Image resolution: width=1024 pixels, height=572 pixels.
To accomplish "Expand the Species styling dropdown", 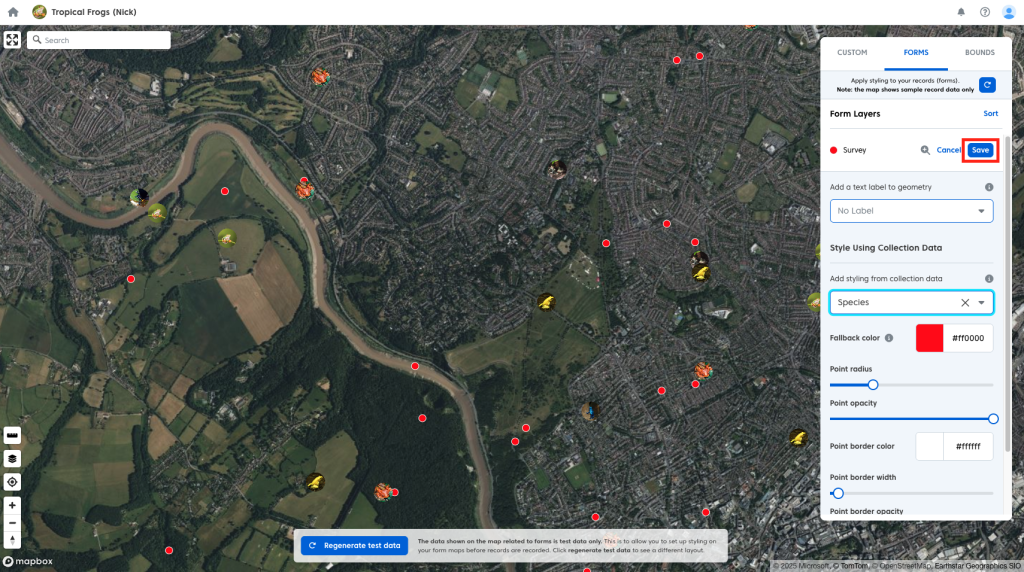I will tap(982, 302).
